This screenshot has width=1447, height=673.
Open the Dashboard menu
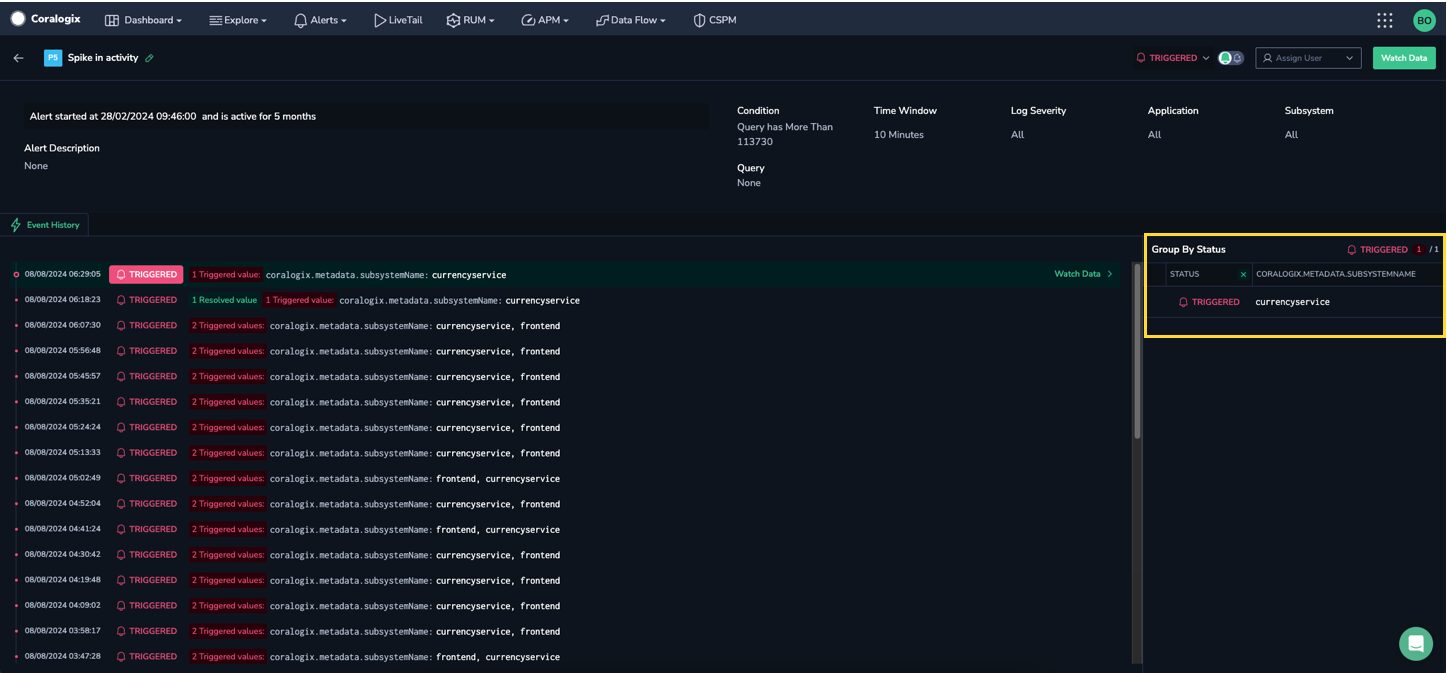pyautogui.click(x=143, y=20)
